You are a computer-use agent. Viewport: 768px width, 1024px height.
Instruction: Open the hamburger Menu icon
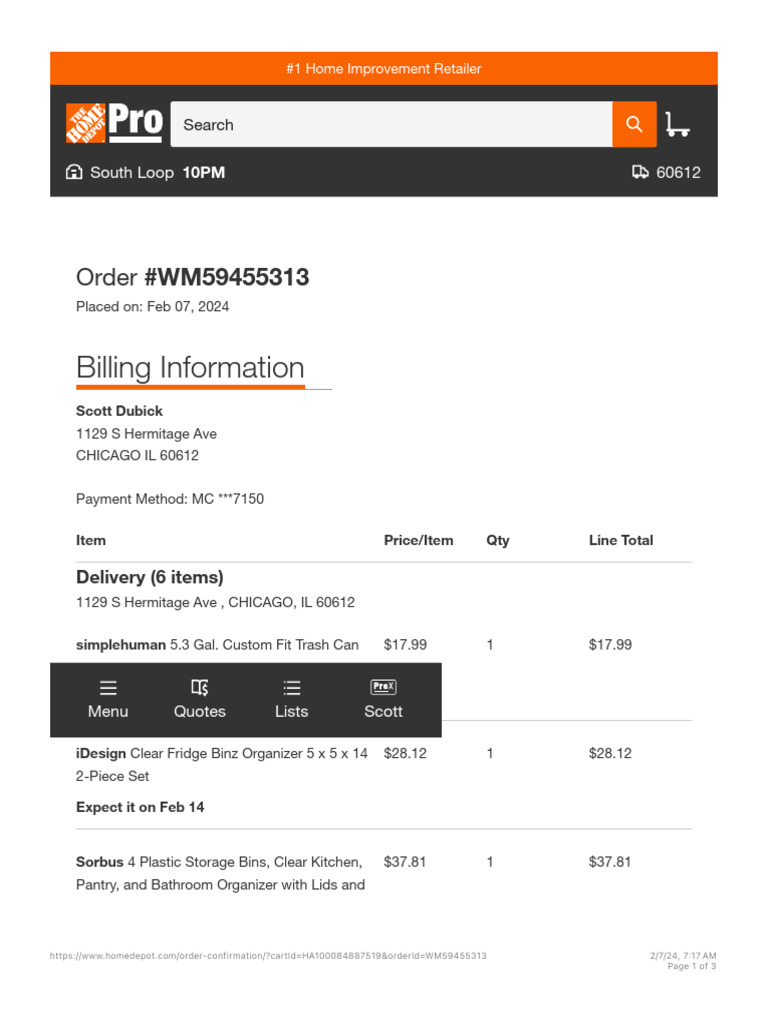tap(108, 687)
